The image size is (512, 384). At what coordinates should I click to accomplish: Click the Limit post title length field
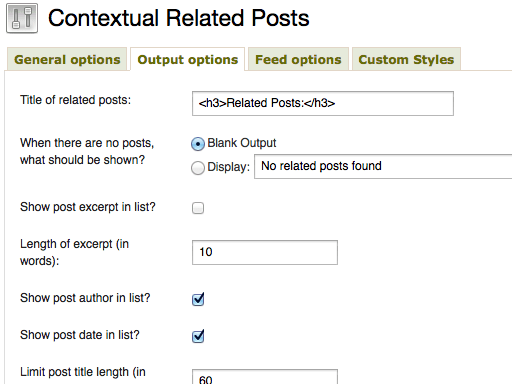click(265, 377)
